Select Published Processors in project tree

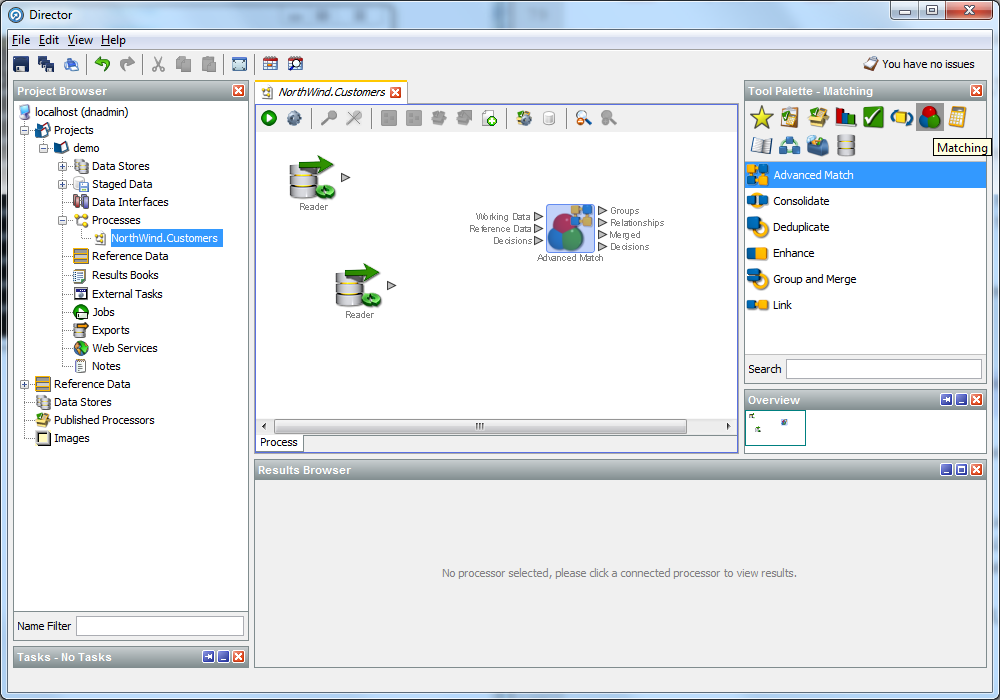(104, 420)
